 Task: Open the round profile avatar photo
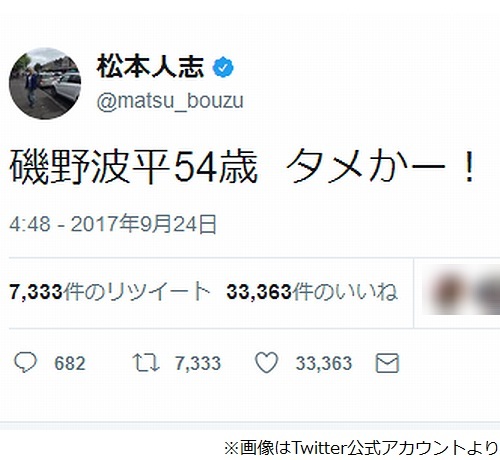[45, 83]
